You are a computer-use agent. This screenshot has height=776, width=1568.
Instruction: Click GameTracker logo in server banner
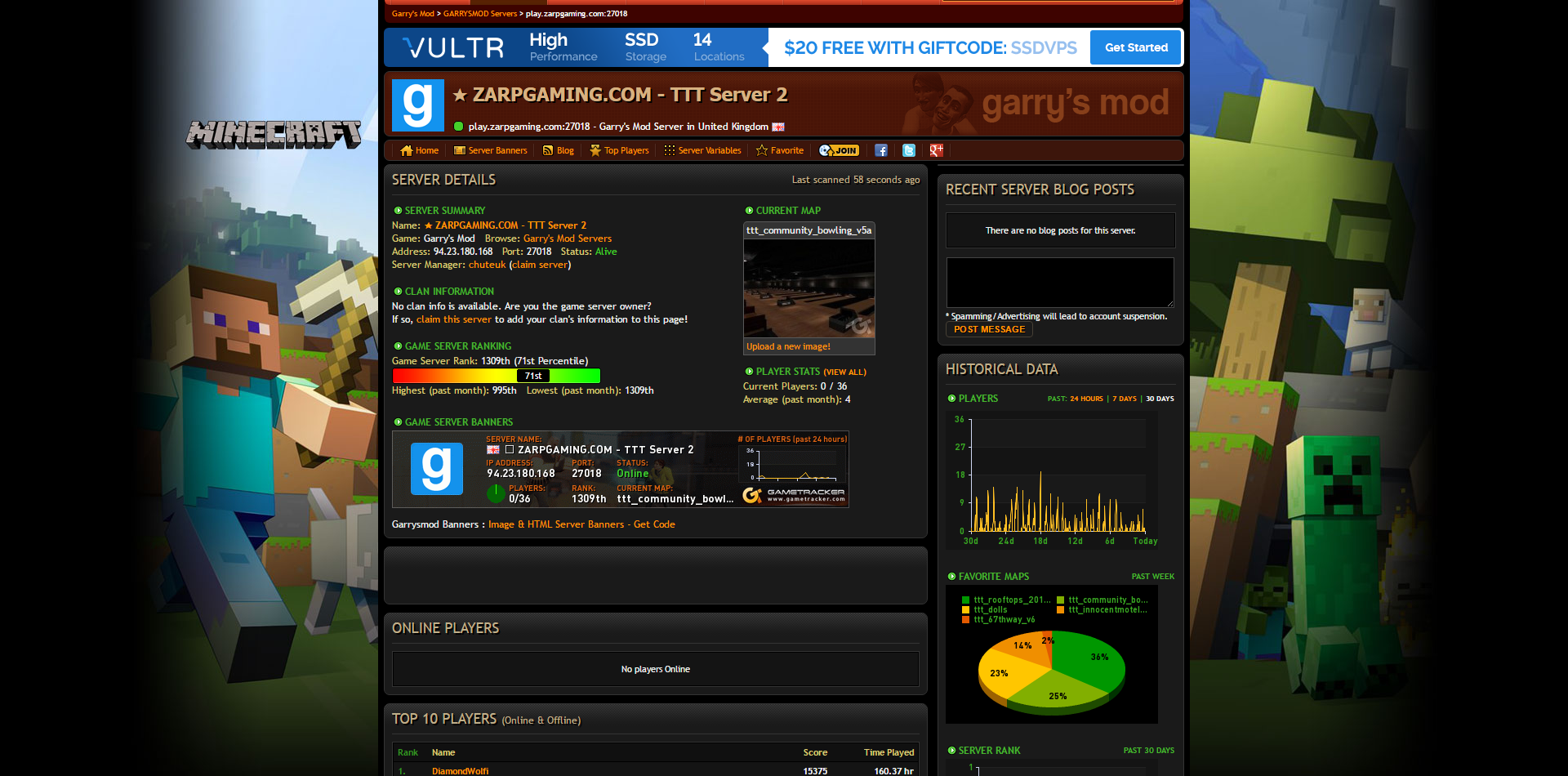point(794,495)
